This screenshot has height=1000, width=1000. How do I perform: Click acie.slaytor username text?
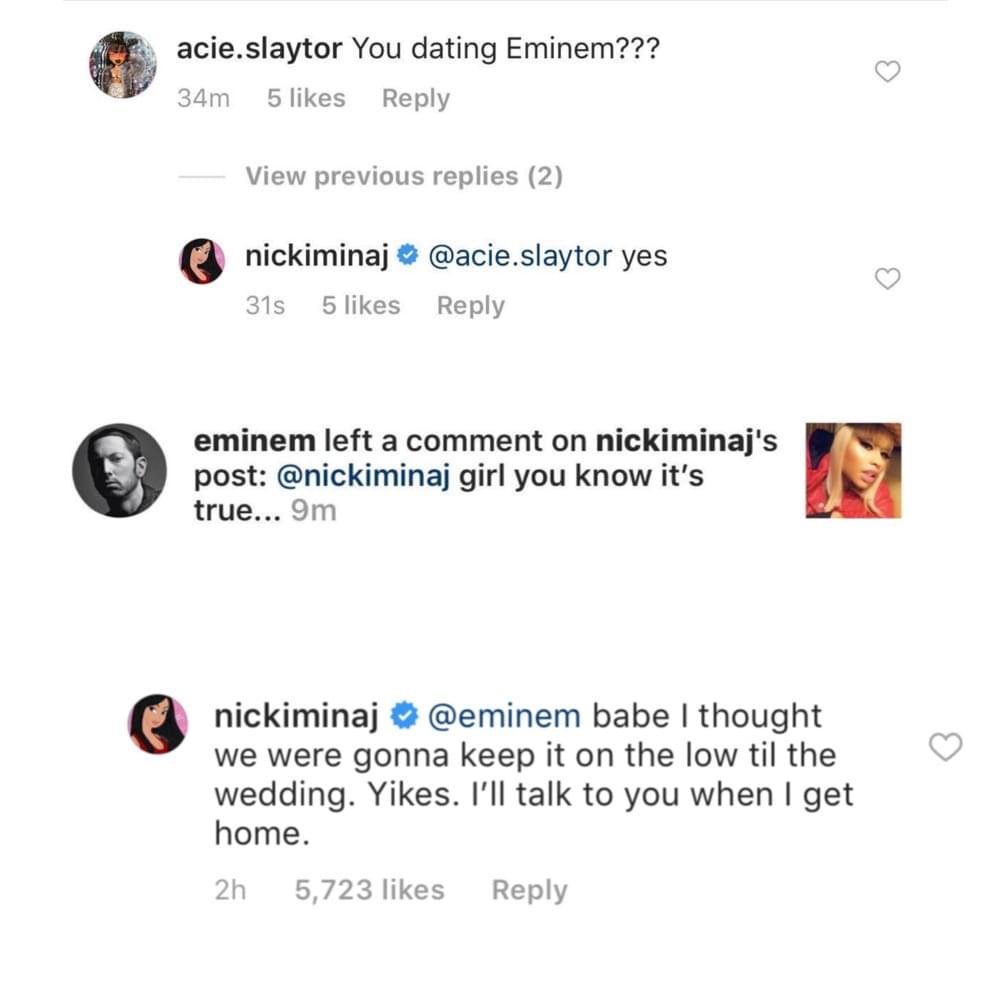point(260,49)
